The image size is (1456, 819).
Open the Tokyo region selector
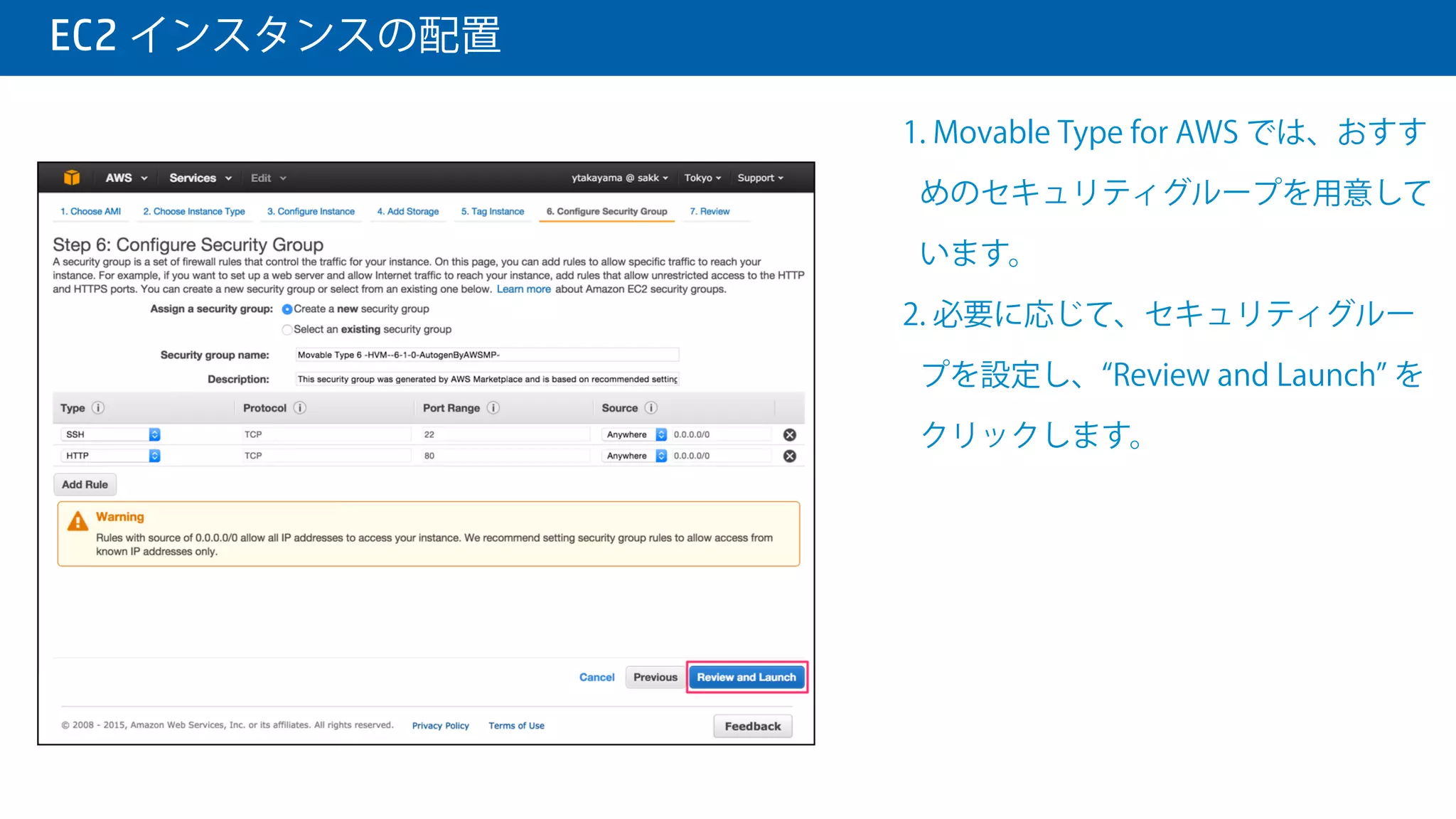pyautogui.click(x=702, y=178)
